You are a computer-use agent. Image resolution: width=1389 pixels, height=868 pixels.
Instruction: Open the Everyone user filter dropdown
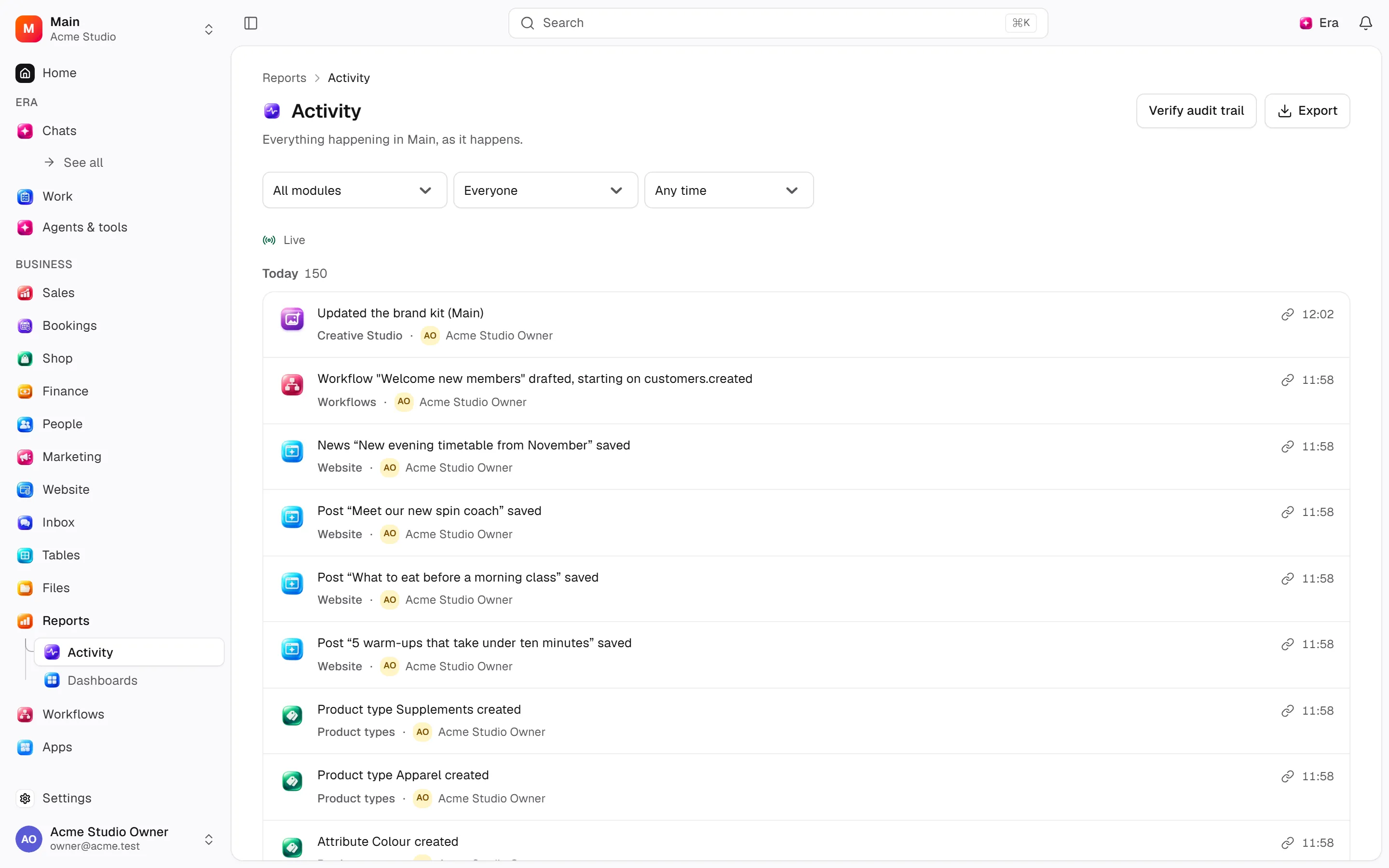[545, 190]
